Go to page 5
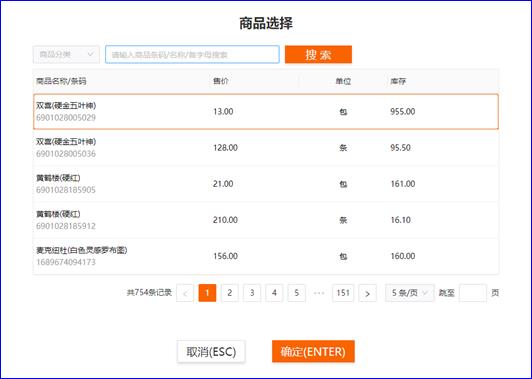The width and height of the screenshot is (532, 379). tap(296, 293)
